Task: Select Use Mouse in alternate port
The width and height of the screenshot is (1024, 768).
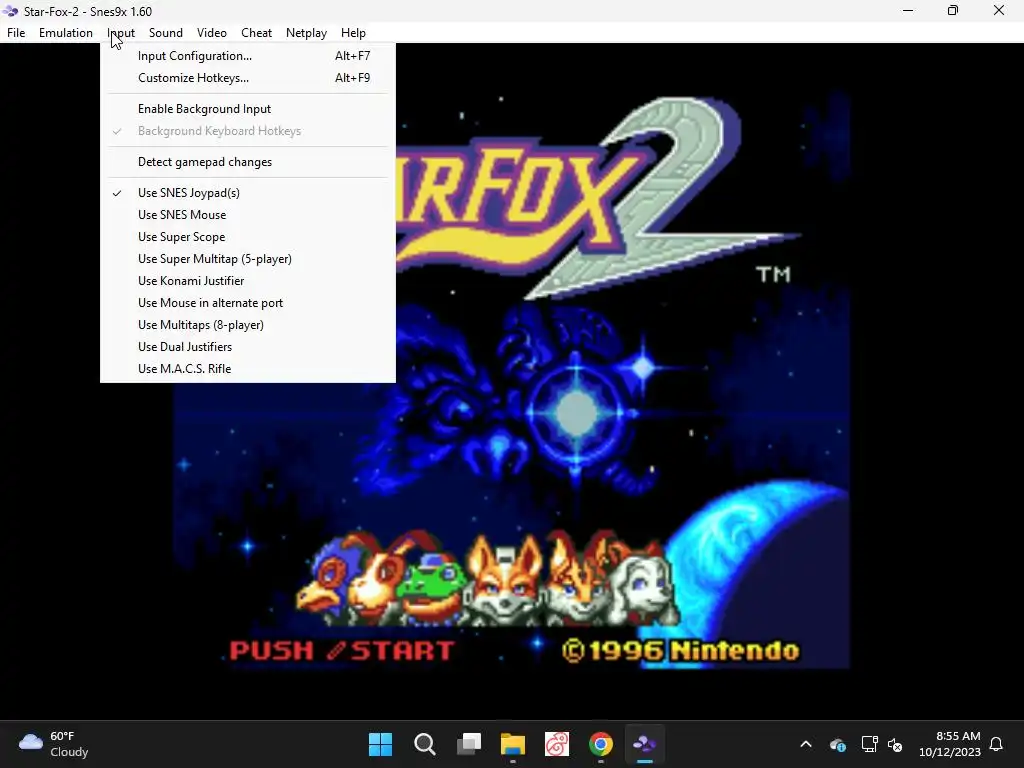Action: click(x=248, y=303)
